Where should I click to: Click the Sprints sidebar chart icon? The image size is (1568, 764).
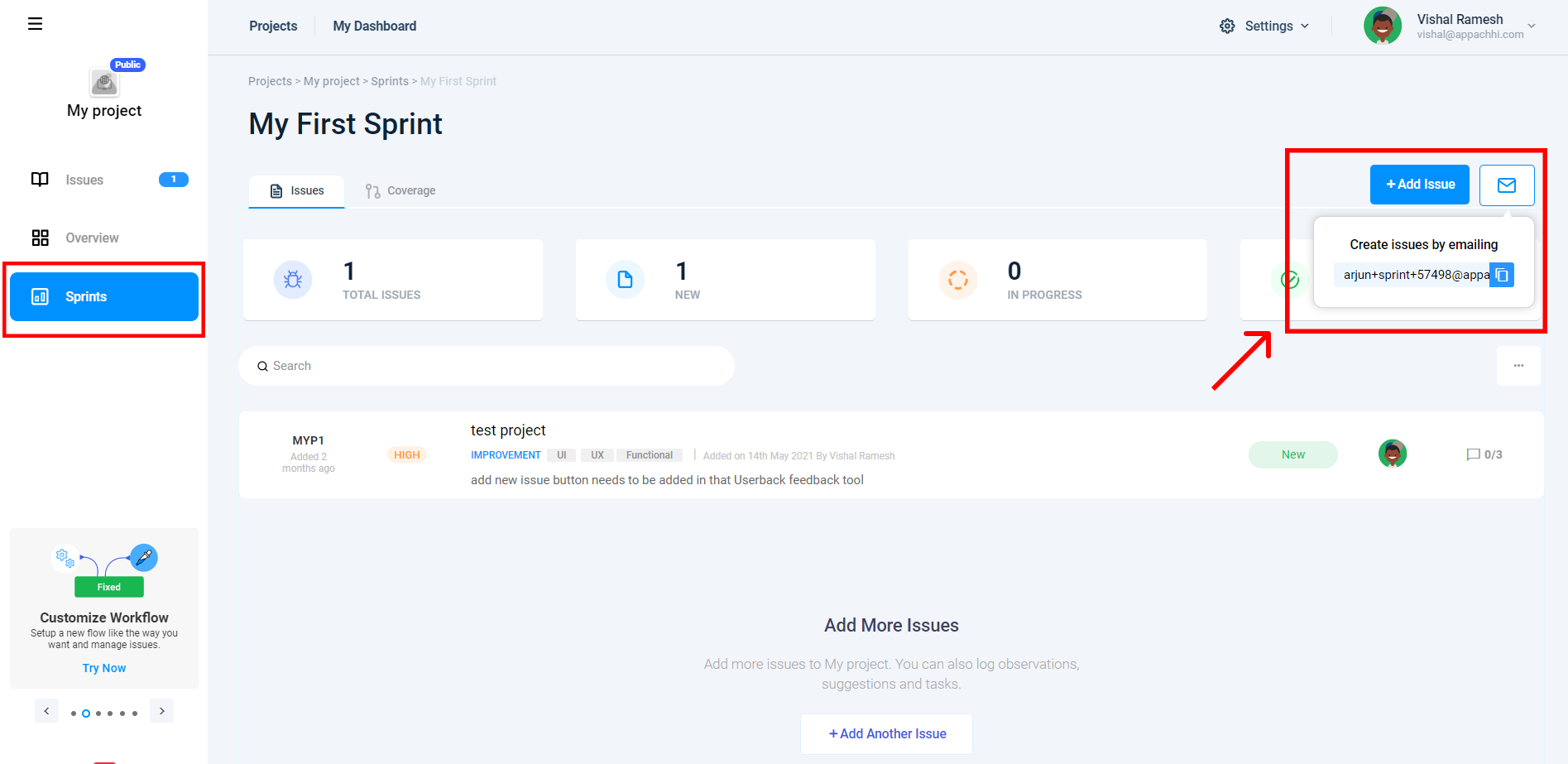(40, 296)
